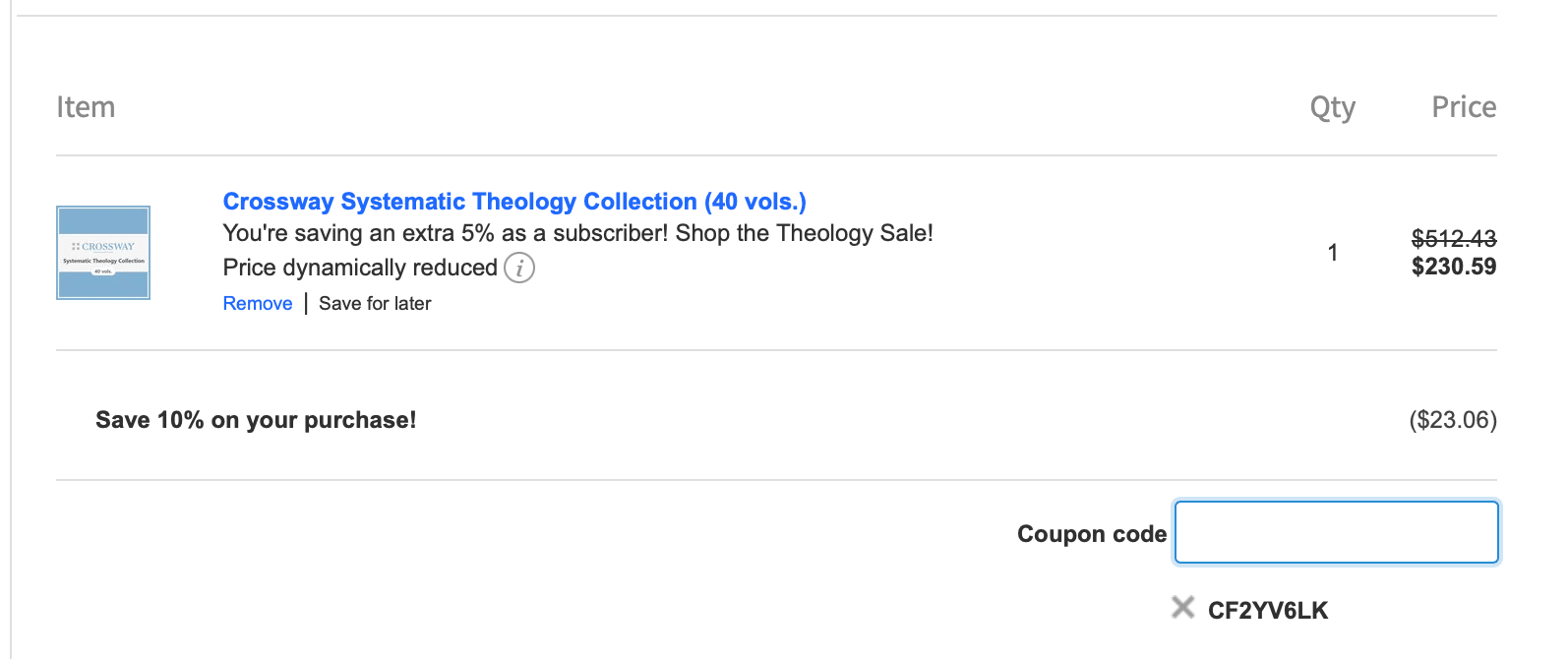Click the Save 10% on your purchase text

coord(256,420)
